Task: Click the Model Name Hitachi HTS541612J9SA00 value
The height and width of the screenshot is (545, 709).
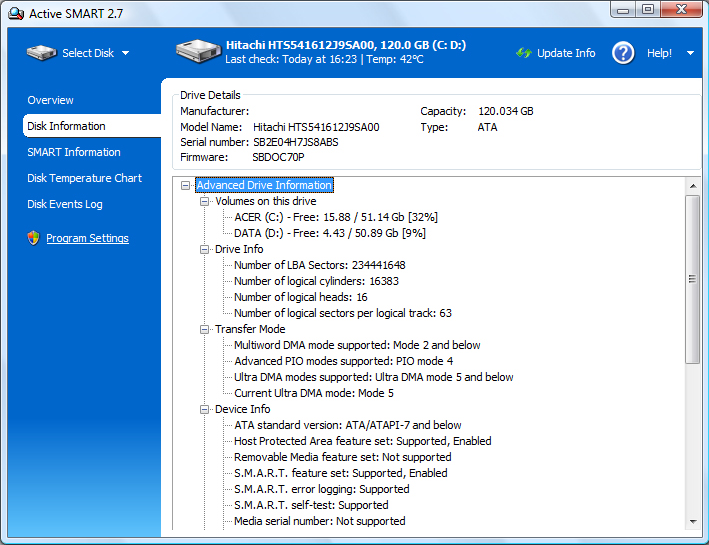Action: (x=316, y=127)
